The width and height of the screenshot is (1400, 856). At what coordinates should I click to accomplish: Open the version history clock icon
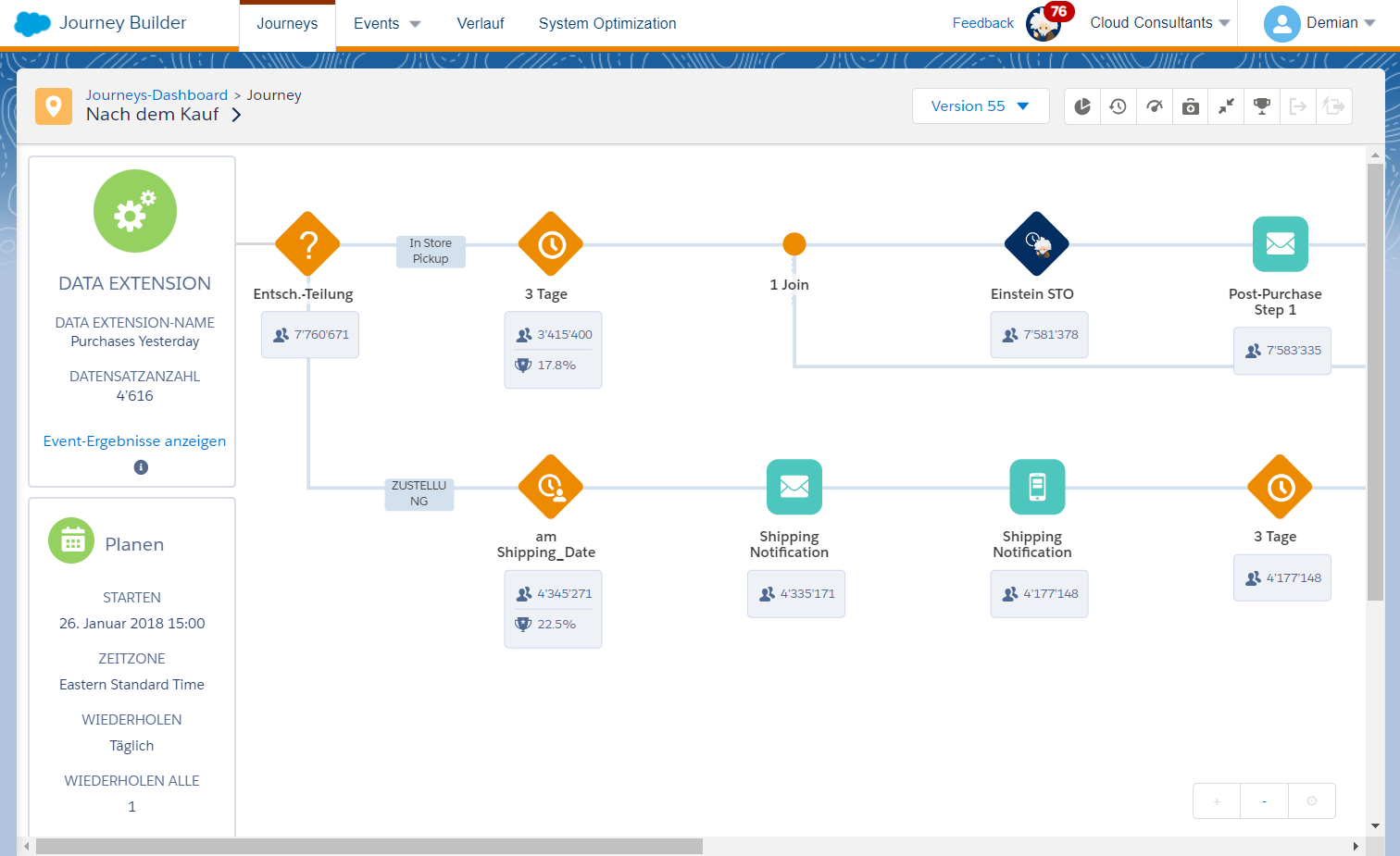pos(1118,105)
